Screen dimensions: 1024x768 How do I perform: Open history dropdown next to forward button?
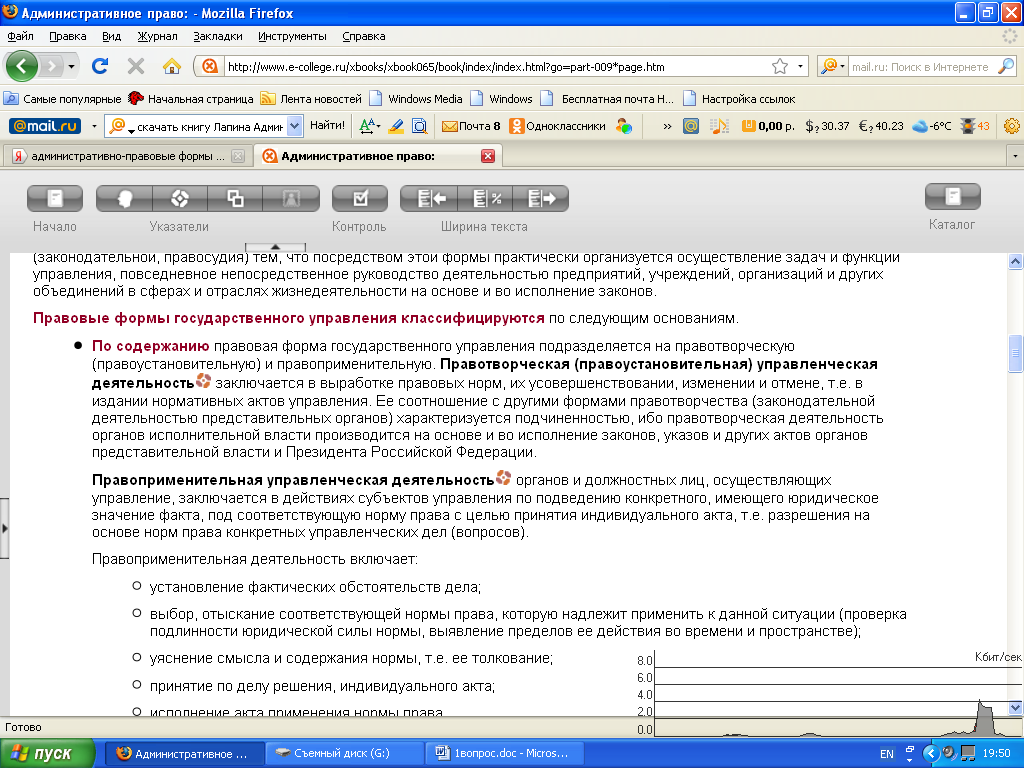[x=71, y=66]
